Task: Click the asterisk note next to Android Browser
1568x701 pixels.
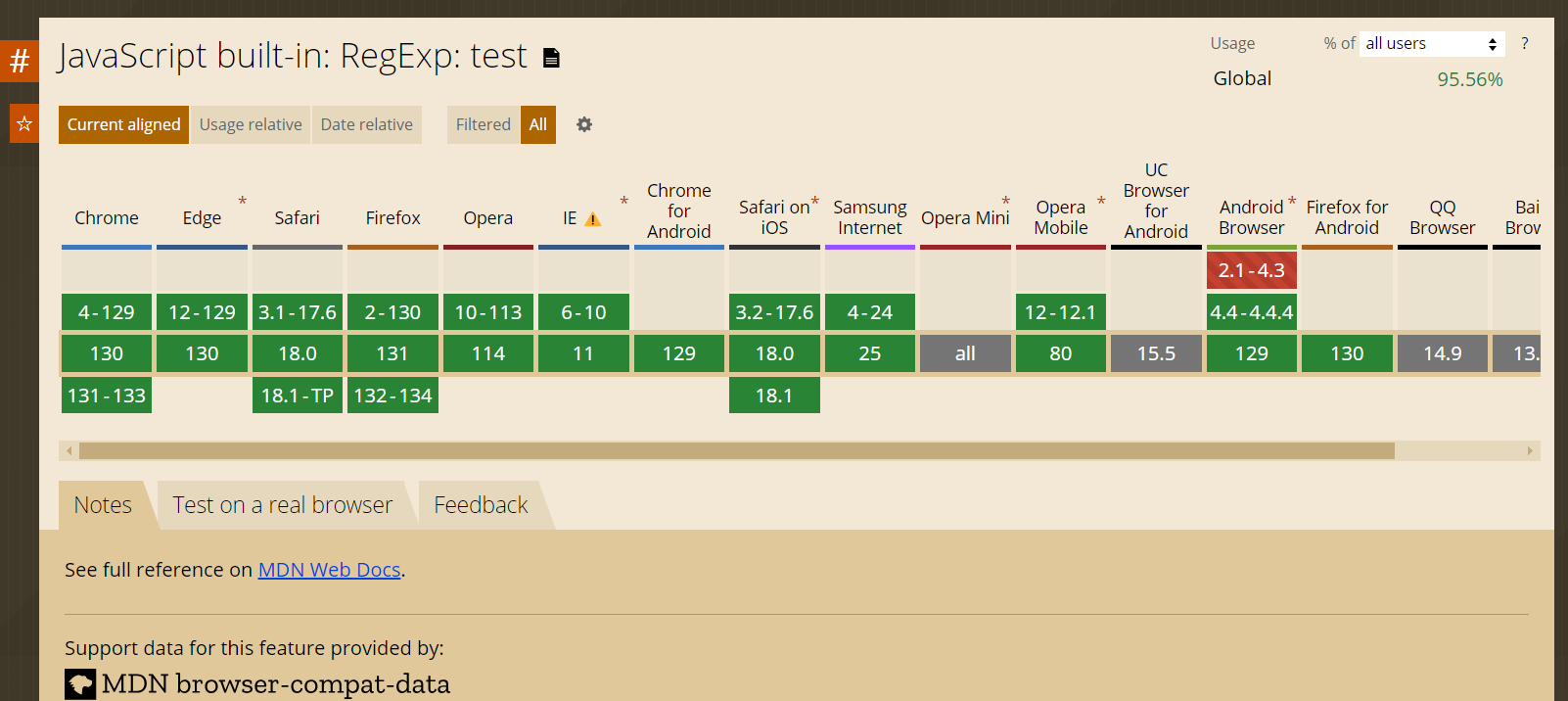Action: (1291, 202)
